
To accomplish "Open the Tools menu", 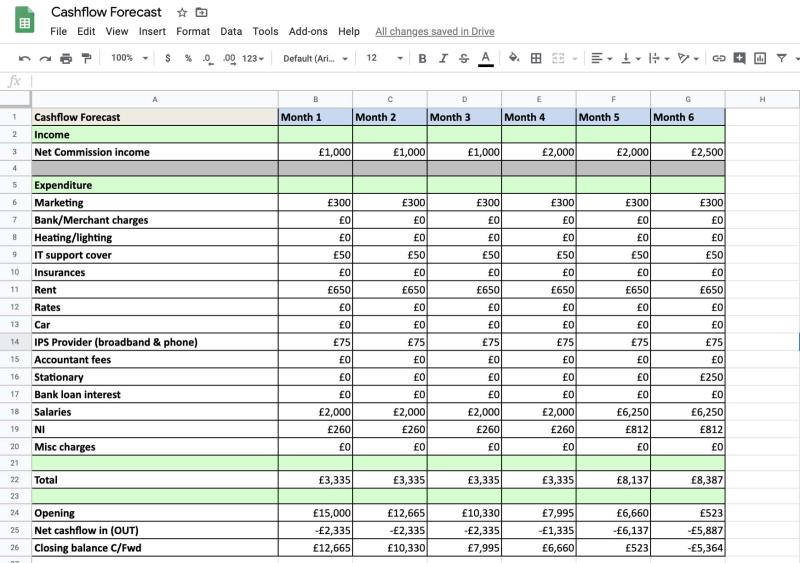I will (x=265, y=32).
